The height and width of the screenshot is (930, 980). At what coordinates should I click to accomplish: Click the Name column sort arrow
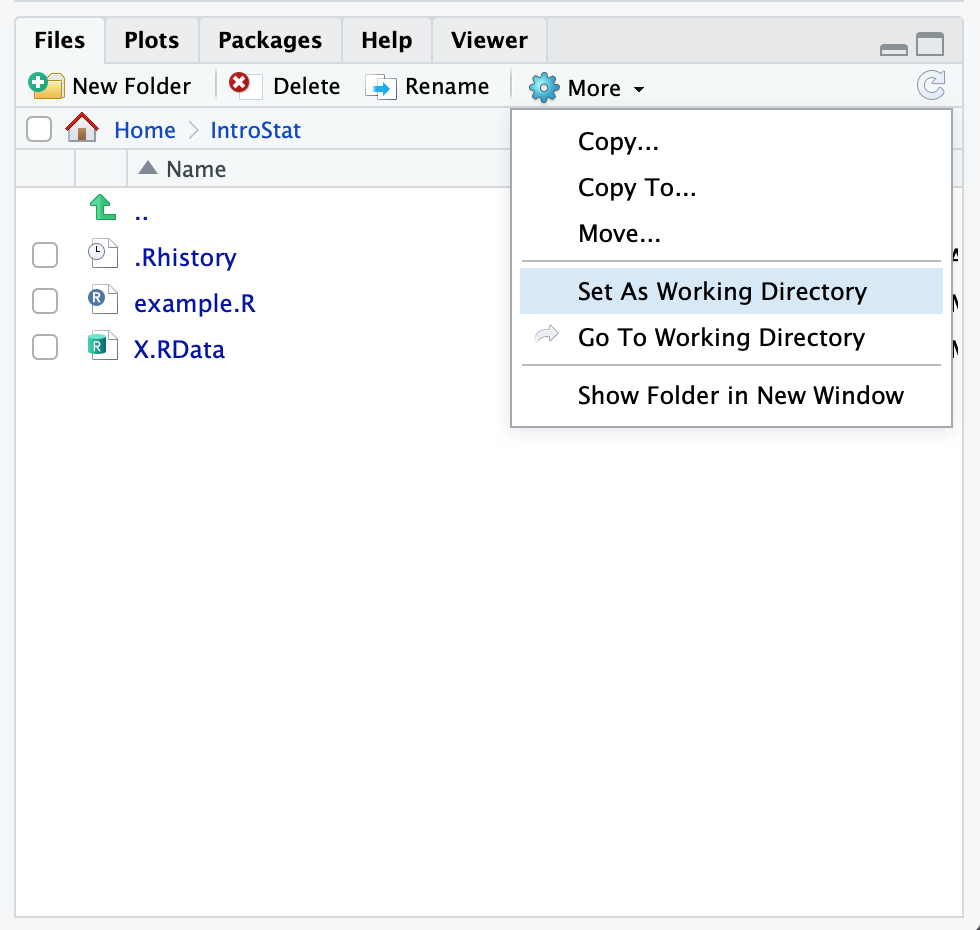coord(148,168)
